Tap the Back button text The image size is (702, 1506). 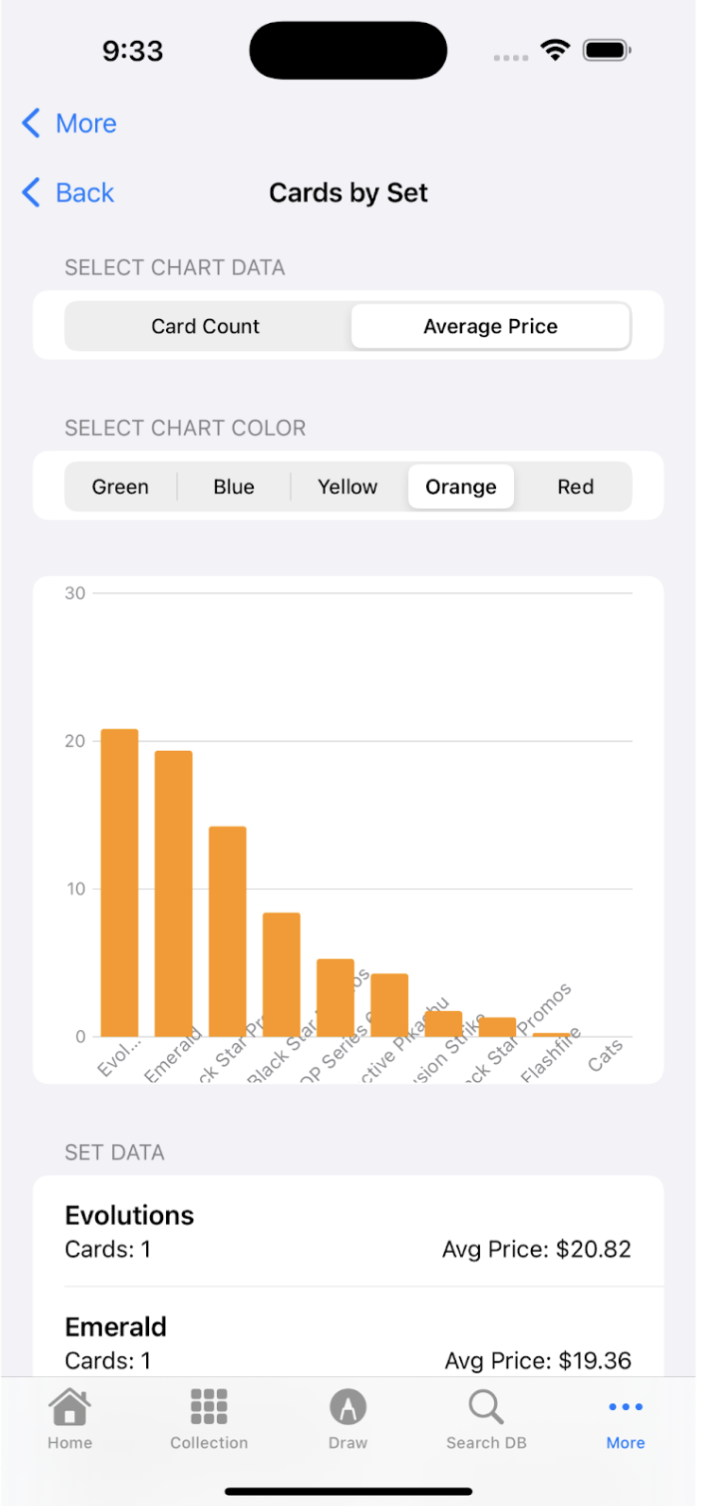85,193
